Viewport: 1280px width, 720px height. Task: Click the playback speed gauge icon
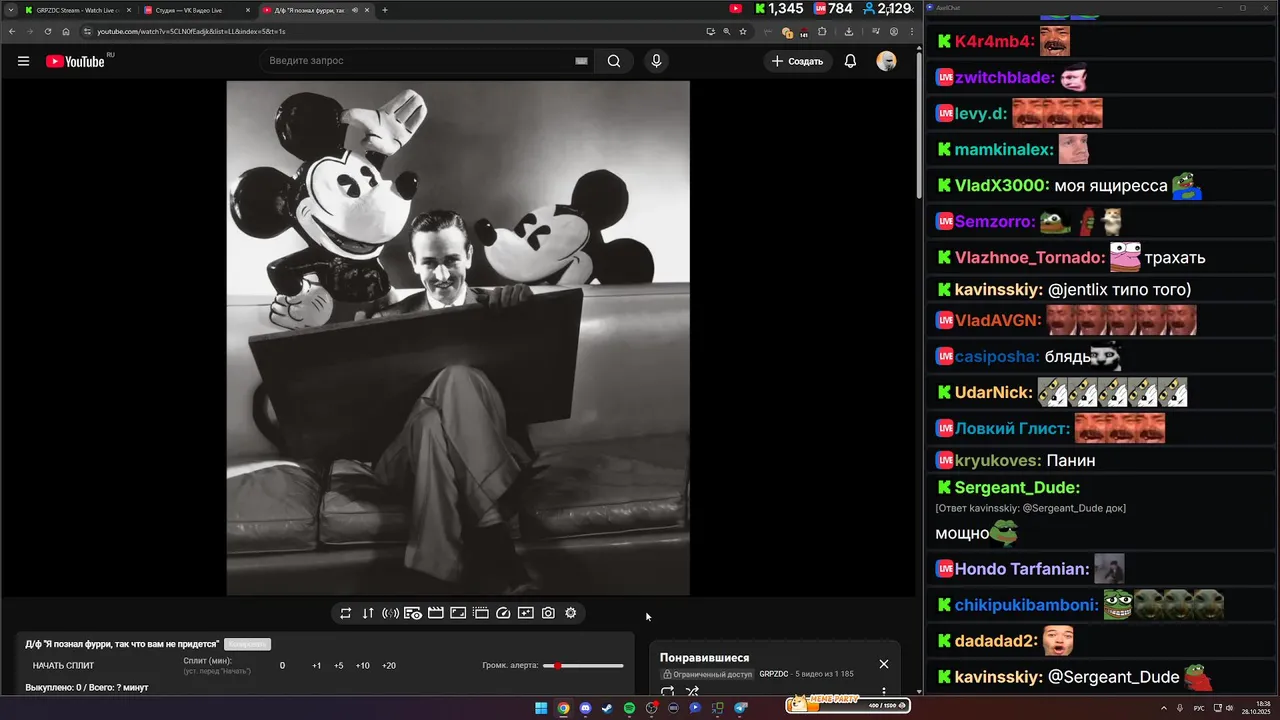503,613
